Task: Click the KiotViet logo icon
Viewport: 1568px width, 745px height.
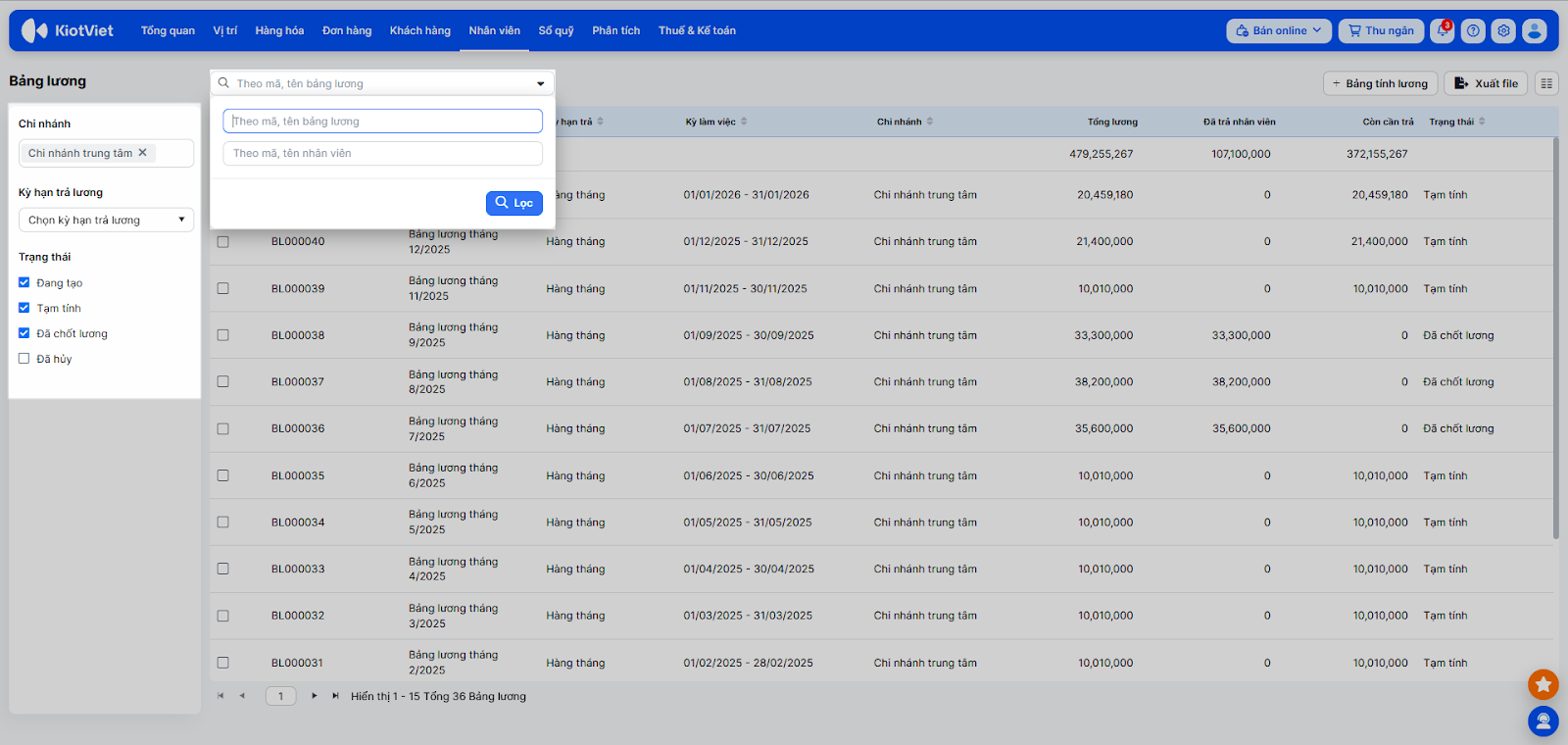Action: click(34, 30)
